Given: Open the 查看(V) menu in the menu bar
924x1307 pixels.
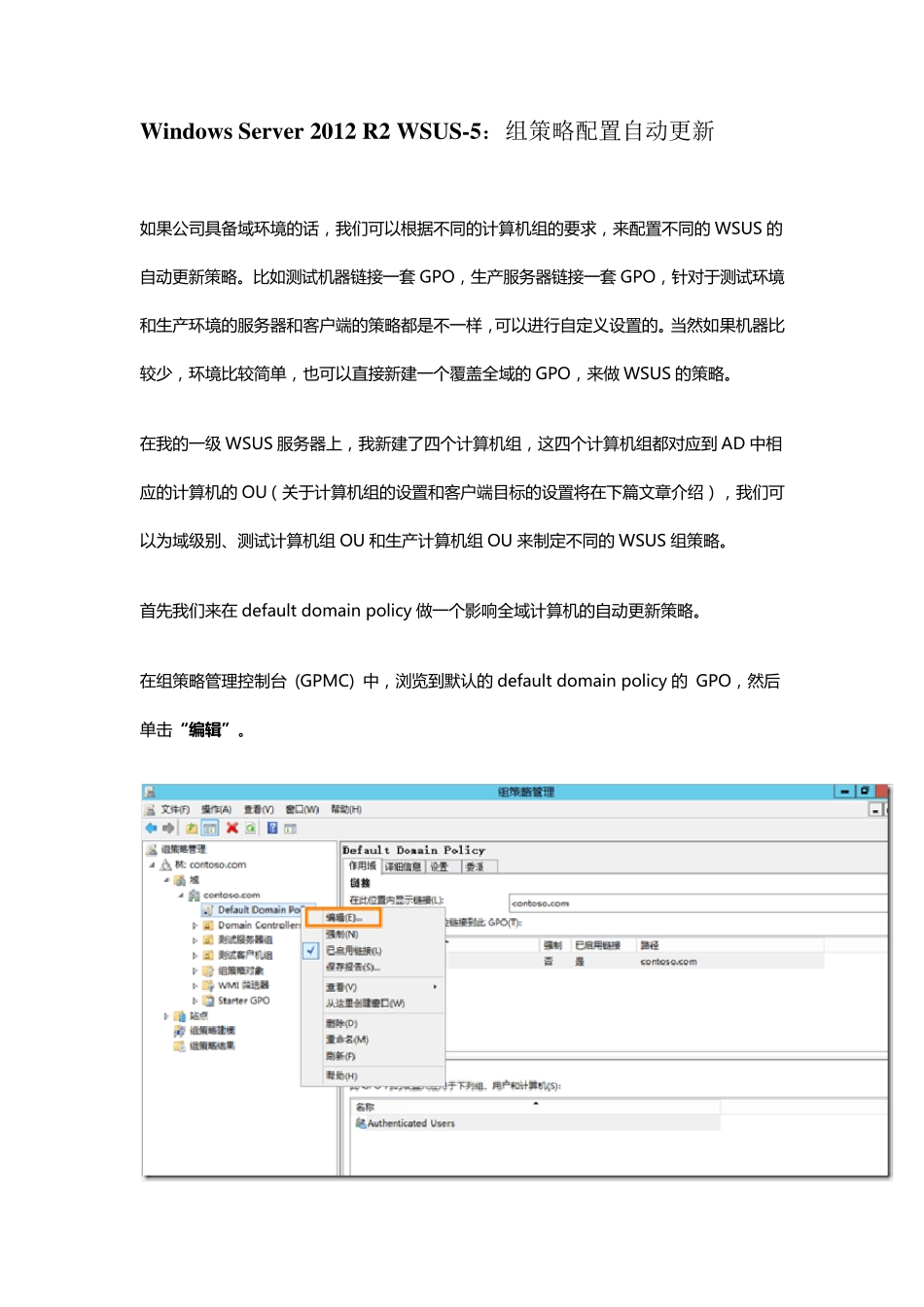Looking at the screenshot, I should pyautogui.click(x=259, y=809).
